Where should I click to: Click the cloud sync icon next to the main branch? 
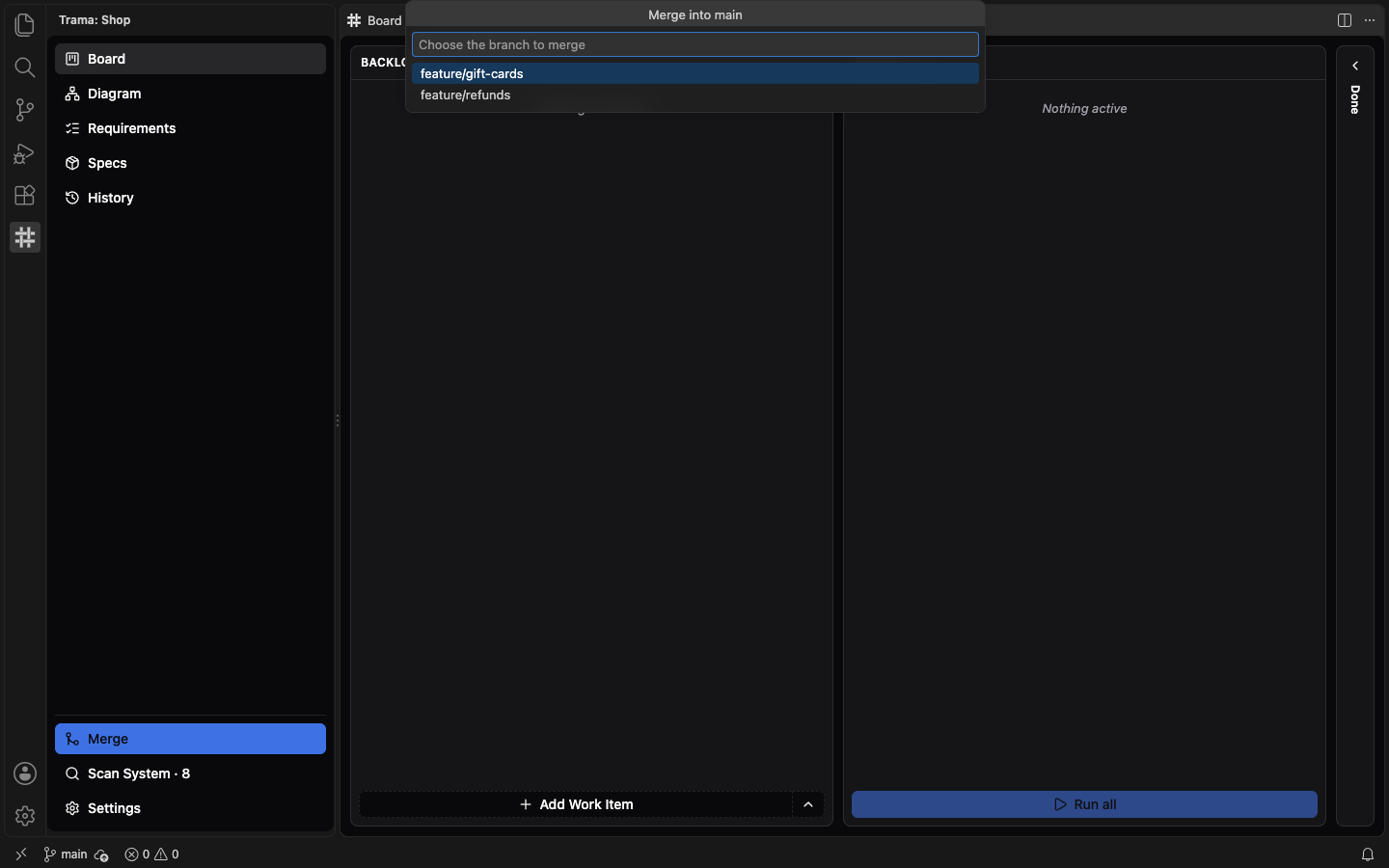point(101,854)
